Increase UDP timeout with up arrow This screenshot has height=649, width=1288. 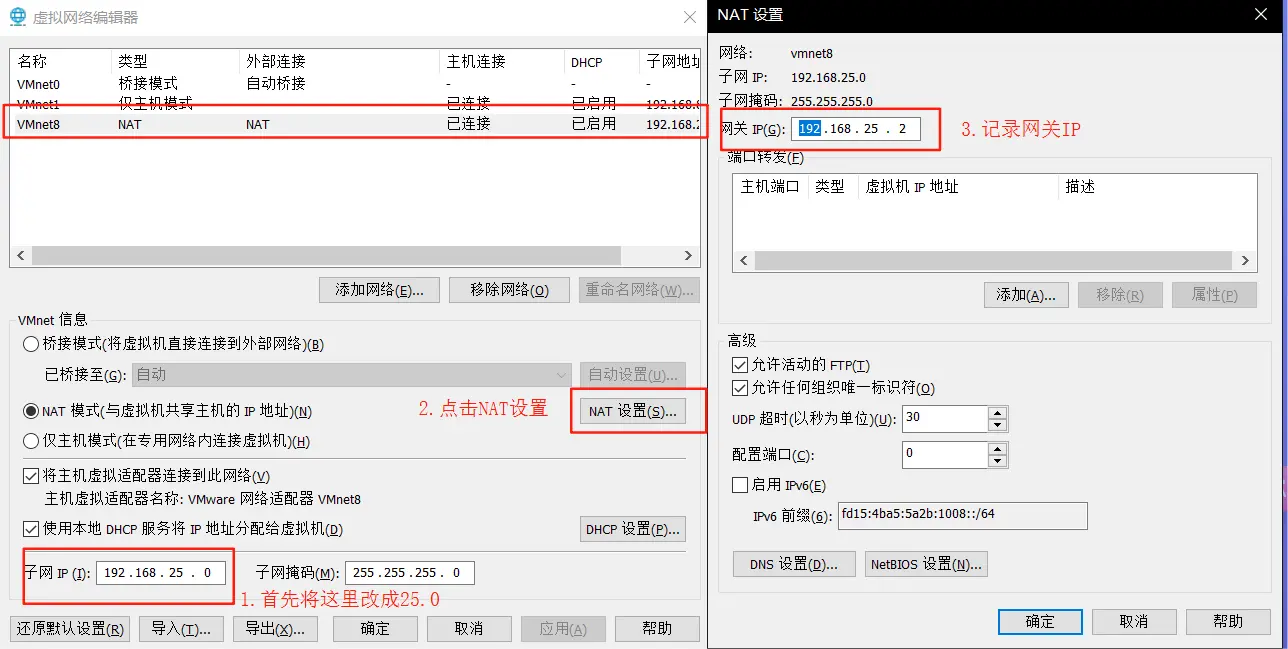(997, 412)
